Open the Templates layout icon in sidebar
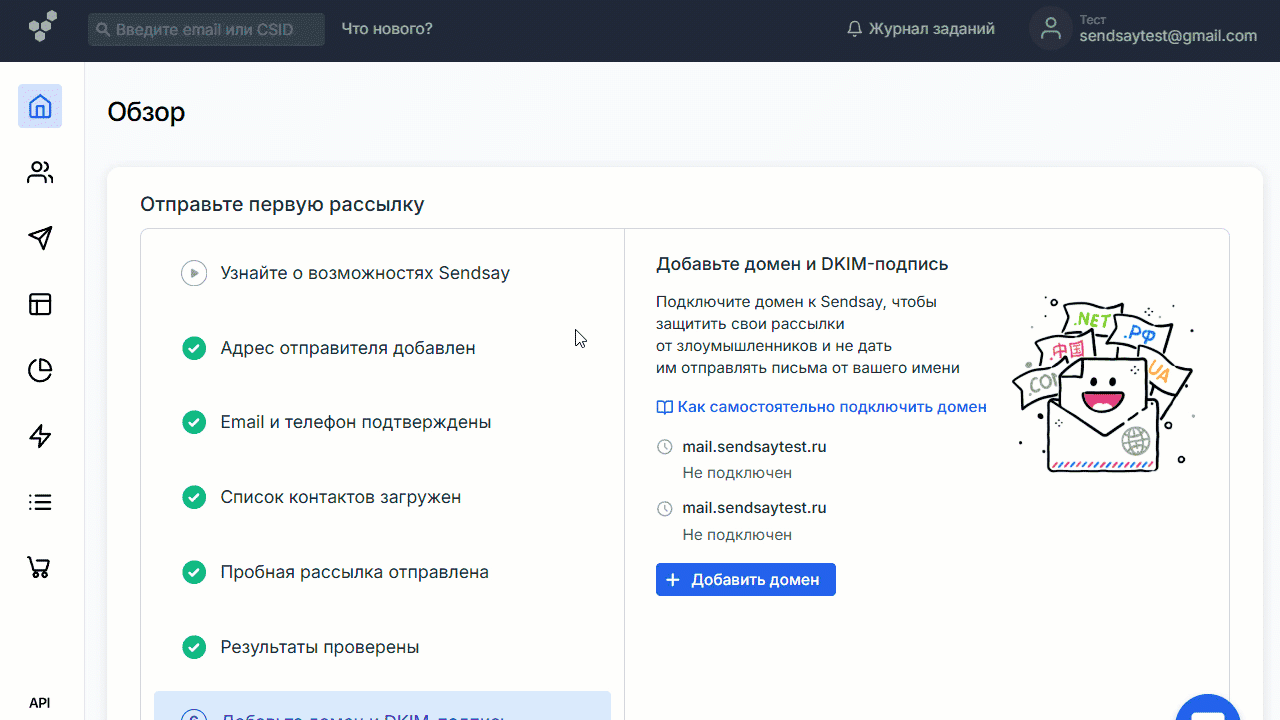 tap(40, 304)
